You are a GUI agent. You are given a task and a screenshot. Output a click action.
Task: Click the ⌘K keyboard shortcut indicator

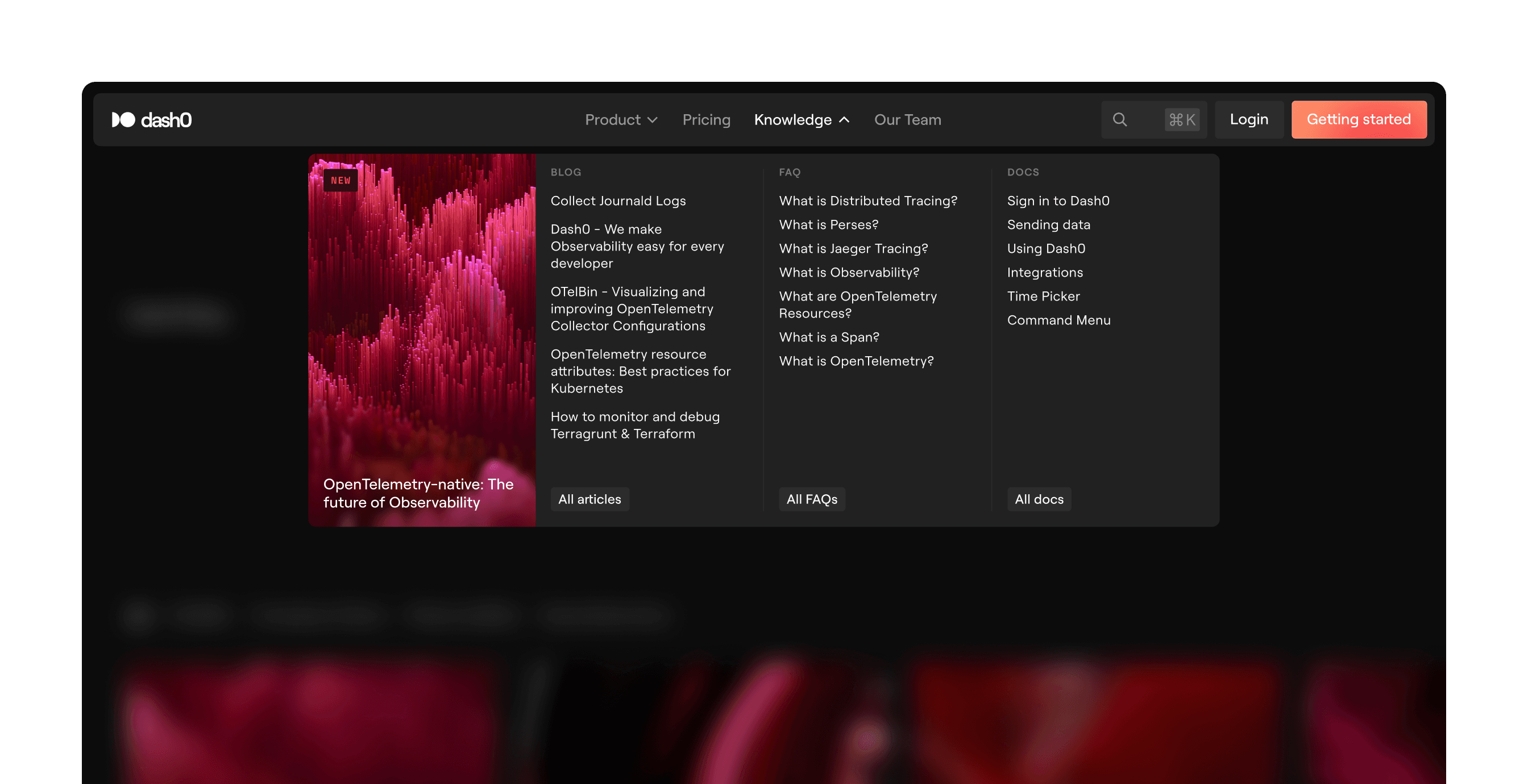pos(1181,119)
